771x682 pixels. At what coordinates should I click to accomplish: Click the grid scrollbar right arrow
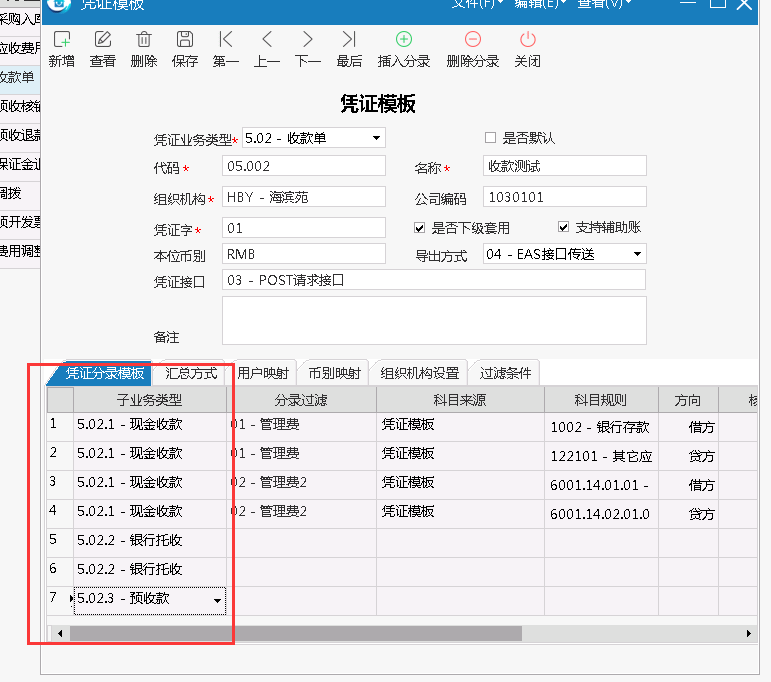click(x=748, y=633)
